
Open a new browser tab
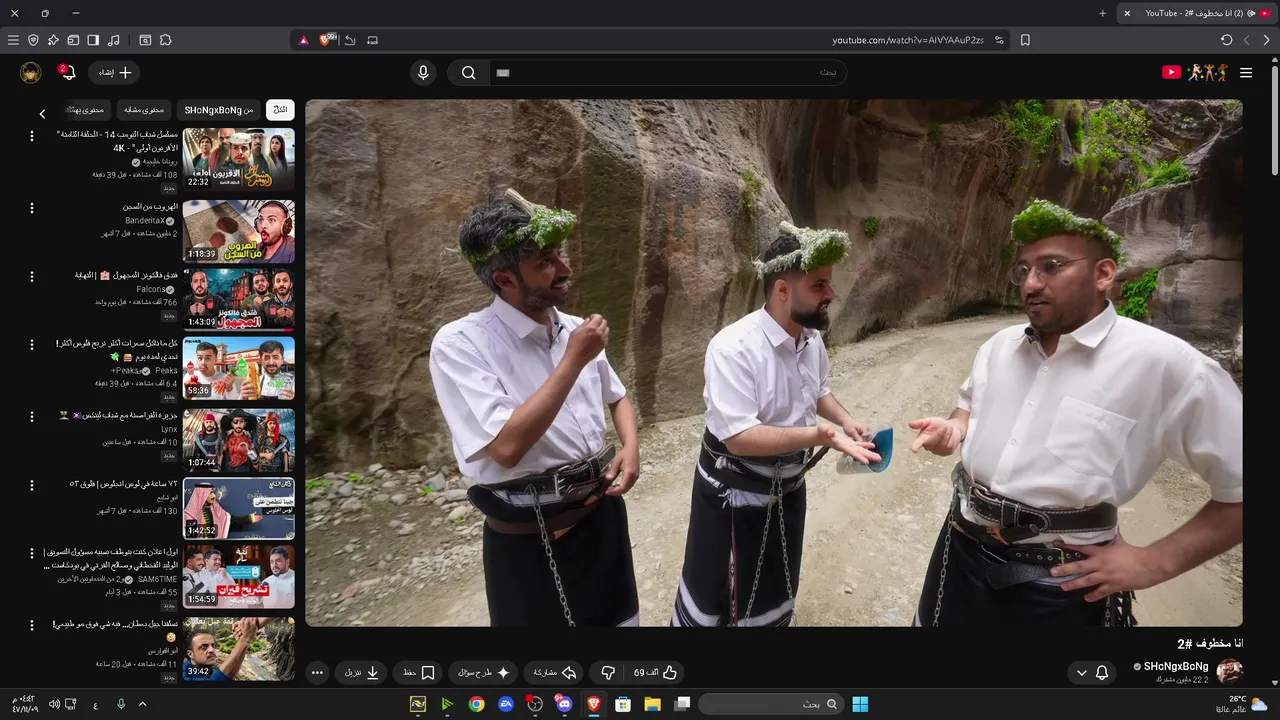coord(1102,13)
